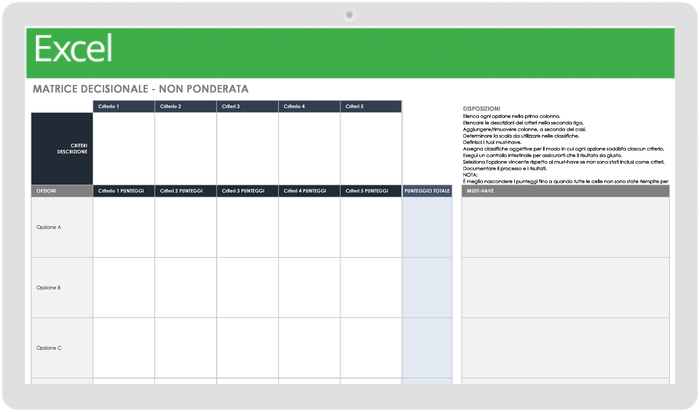Click Criterio 1 score cell for Opzione A
Image resolution: width=700 pixels, height=412 pixels.
(123, 227)
